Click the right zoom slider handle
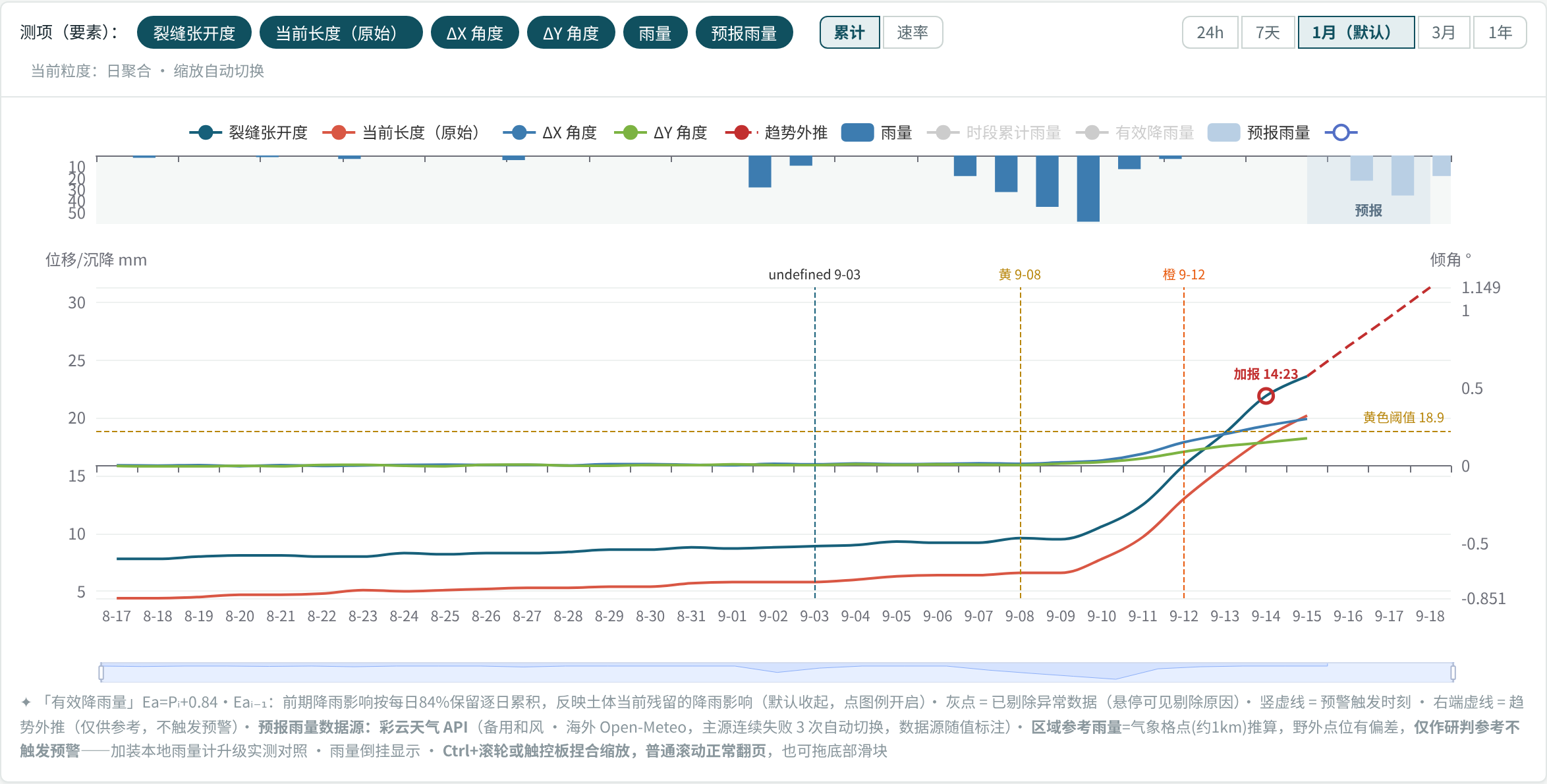 click(1453, 672)
